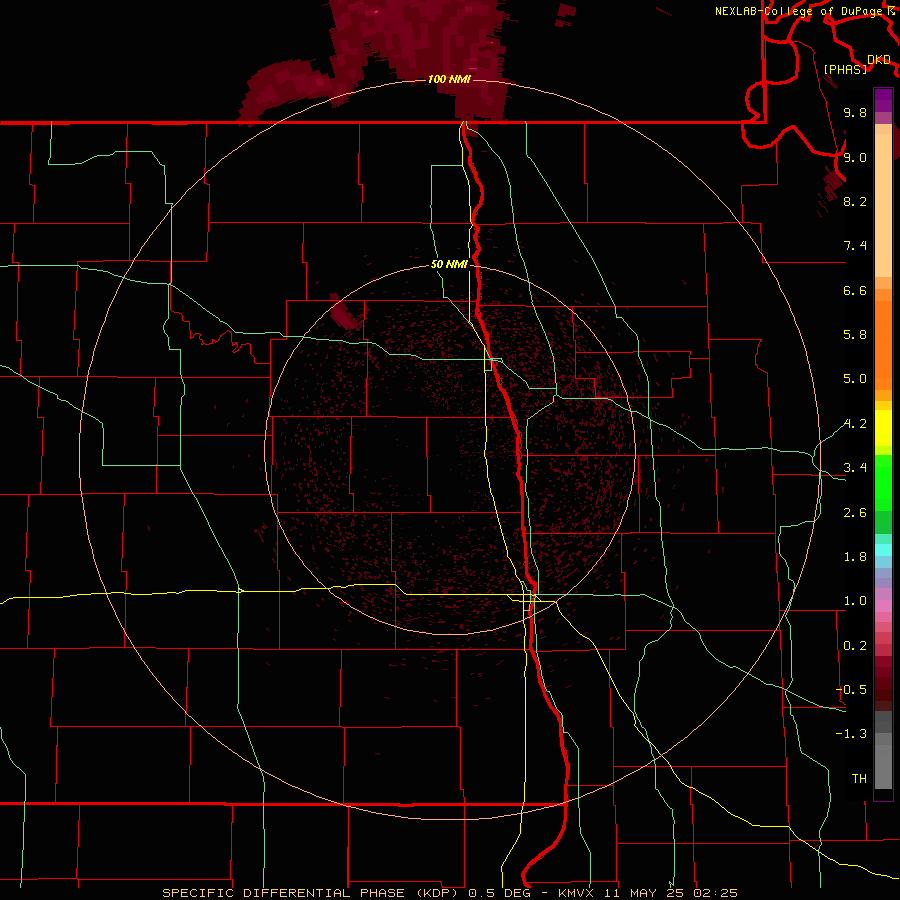Click "SPECIFIC DIFFERENTIAL PHASE" in the bottom caption
This screenshot has width=900, height=900.
pyautogui.click(x=285, y=893)
